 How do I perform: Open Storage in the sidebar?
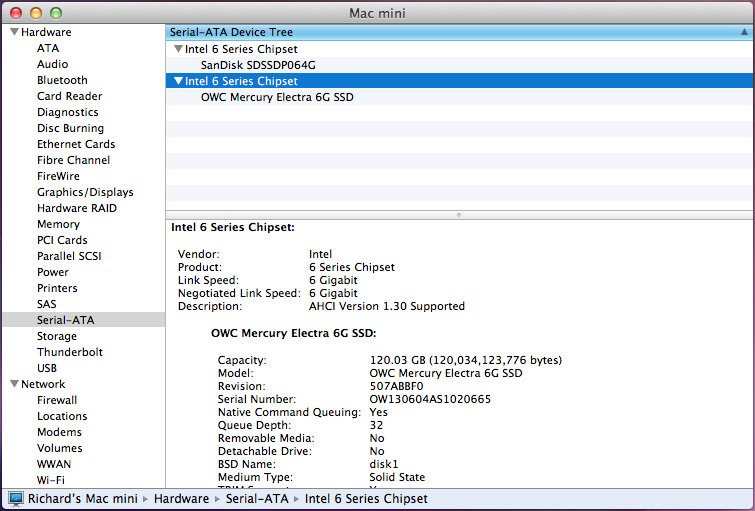(x=57, y=336)
